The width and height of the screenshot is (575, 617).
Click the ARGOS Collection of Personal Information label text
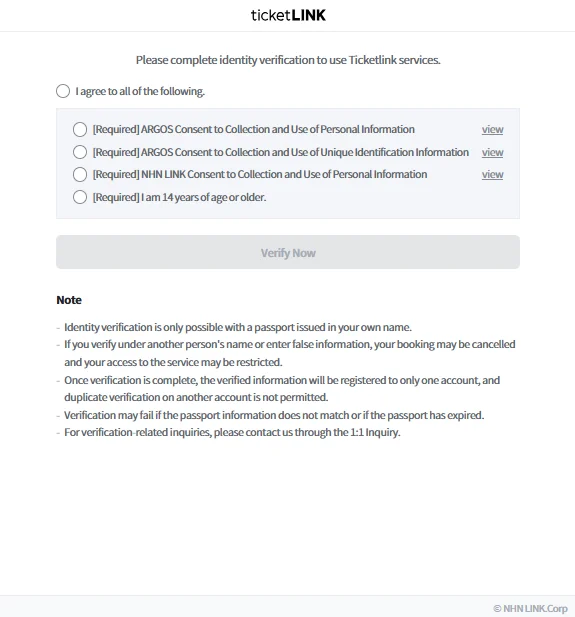coord(253,129)
